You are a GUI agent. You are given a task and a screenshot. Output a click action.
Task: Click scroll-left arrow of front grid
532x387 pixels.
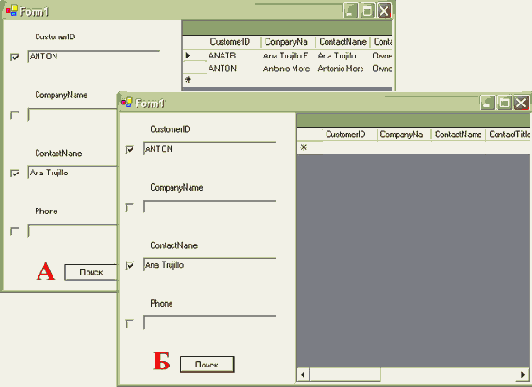tap(303, 375)
